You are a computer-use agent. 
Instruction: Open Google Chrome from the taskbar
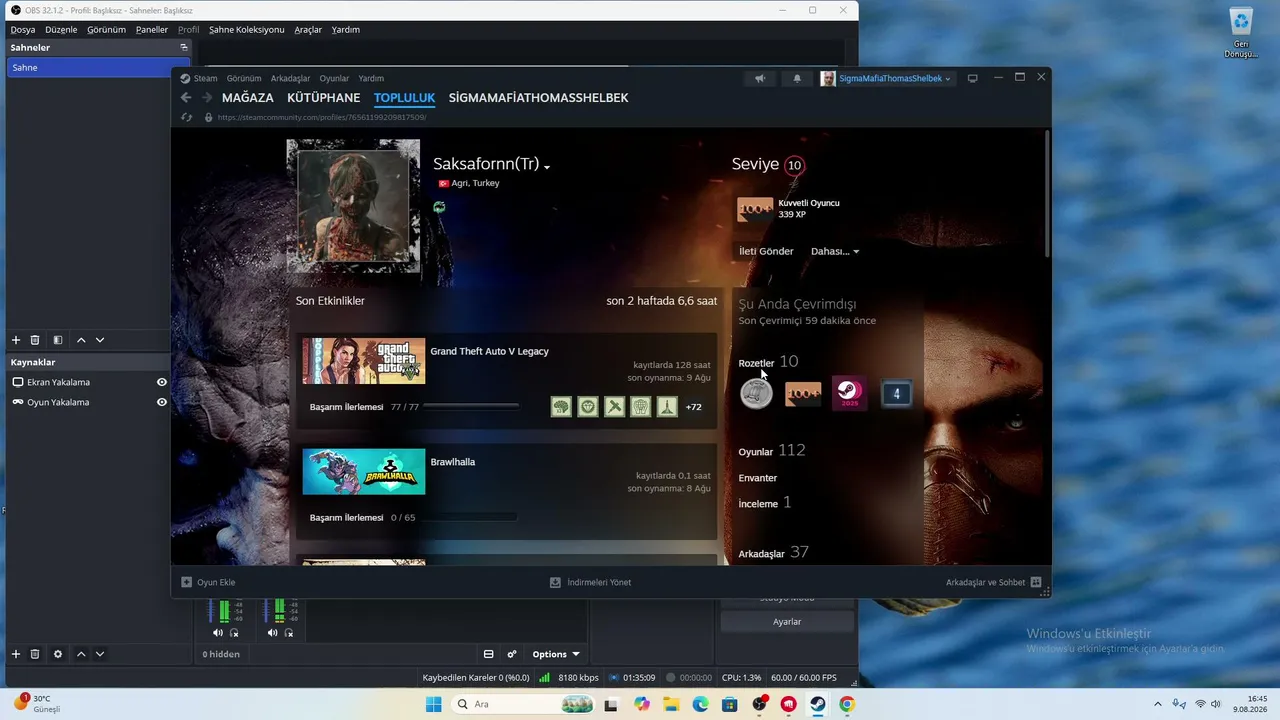click(x=847, y=704)
